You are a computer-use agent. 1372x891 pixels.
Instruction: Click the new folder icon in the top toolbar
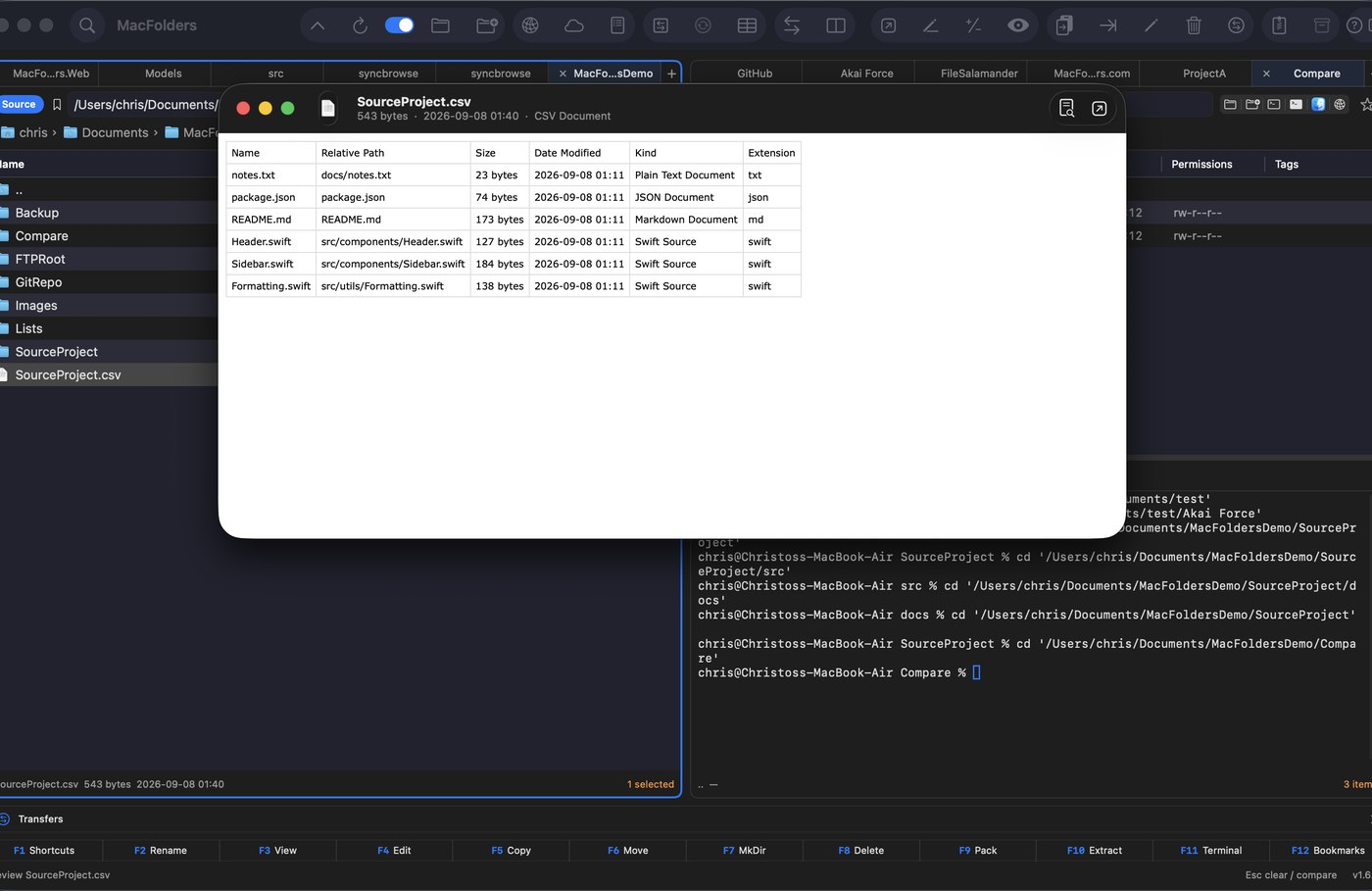coord(486,25)
